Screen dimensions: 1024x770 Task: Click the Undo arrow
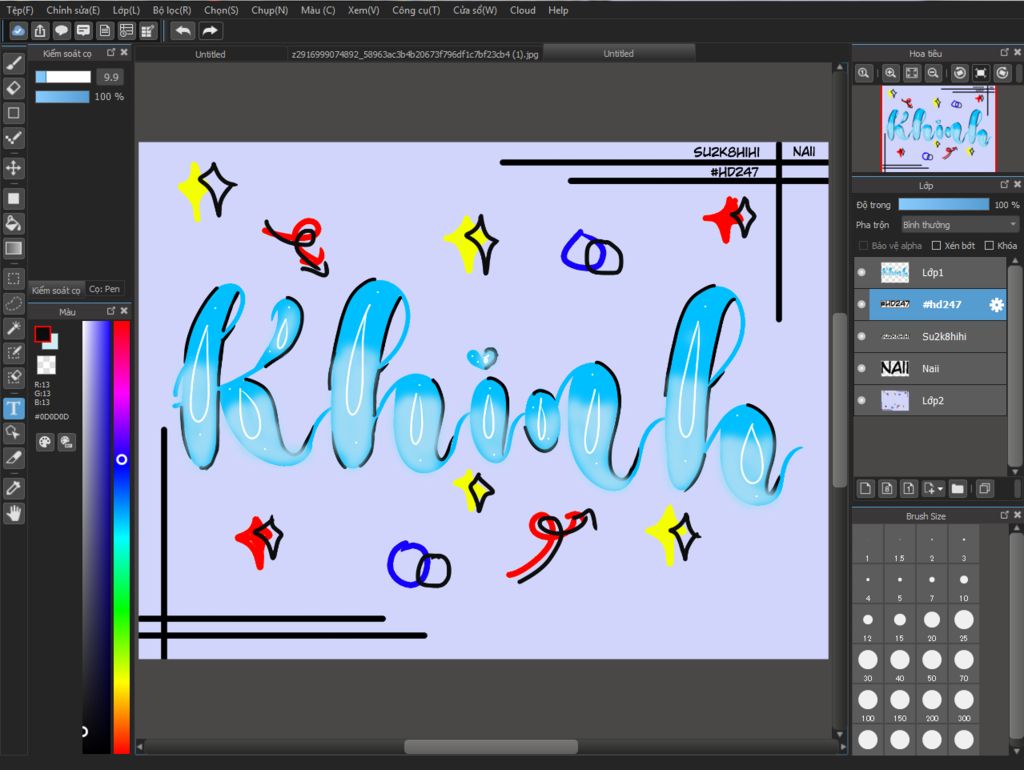184,31
